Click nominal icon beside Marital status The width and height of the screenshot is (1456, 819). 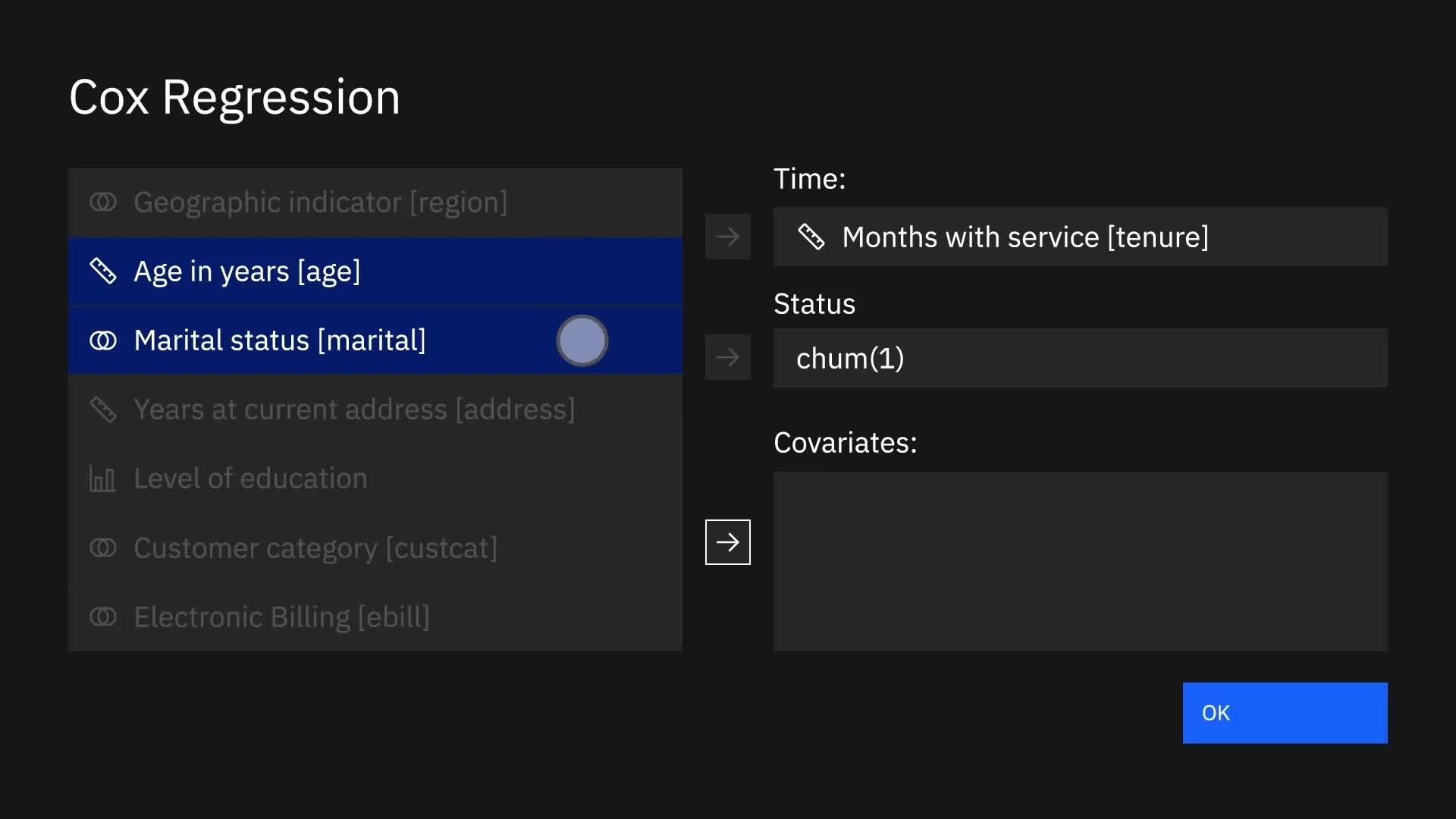(x=103, y=340)
